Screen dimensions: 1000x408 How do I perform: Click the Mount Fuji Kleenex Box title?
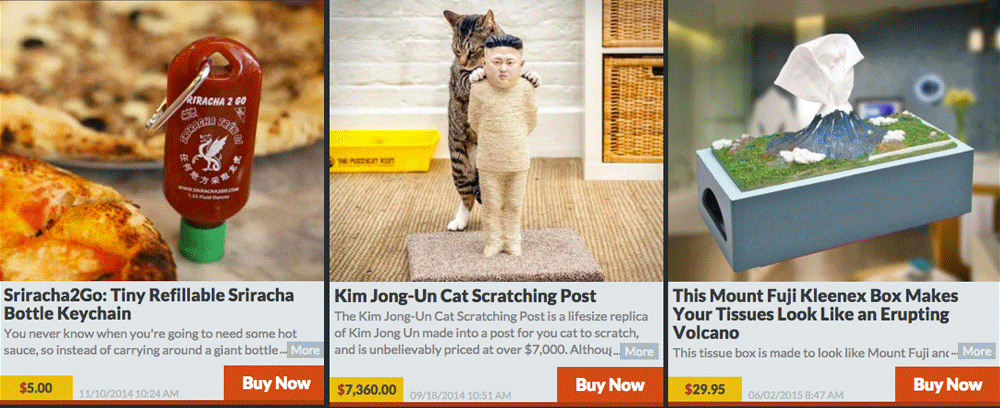click(816, 314)
